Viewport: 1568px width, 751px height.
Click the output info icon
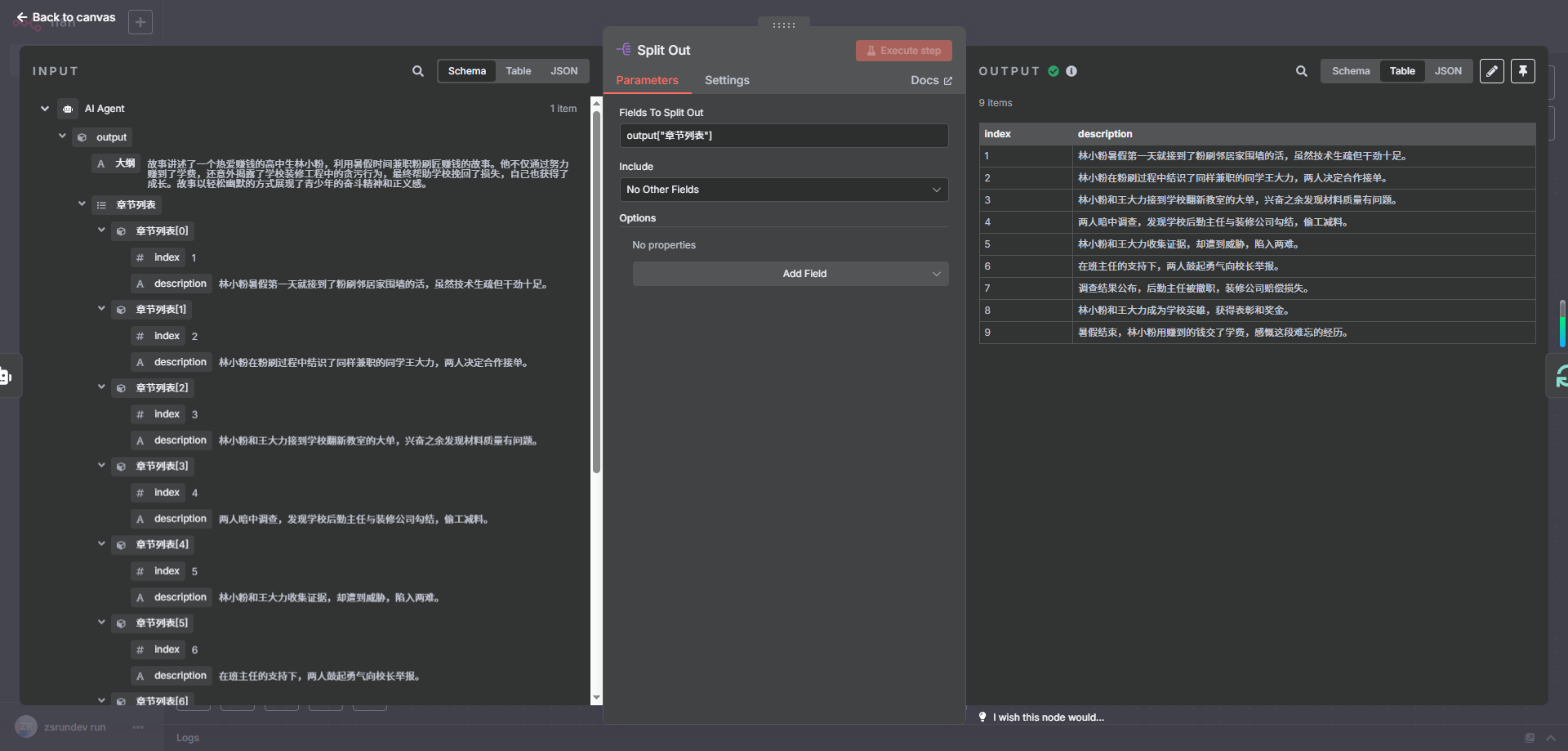click(x=1071, y=71)
